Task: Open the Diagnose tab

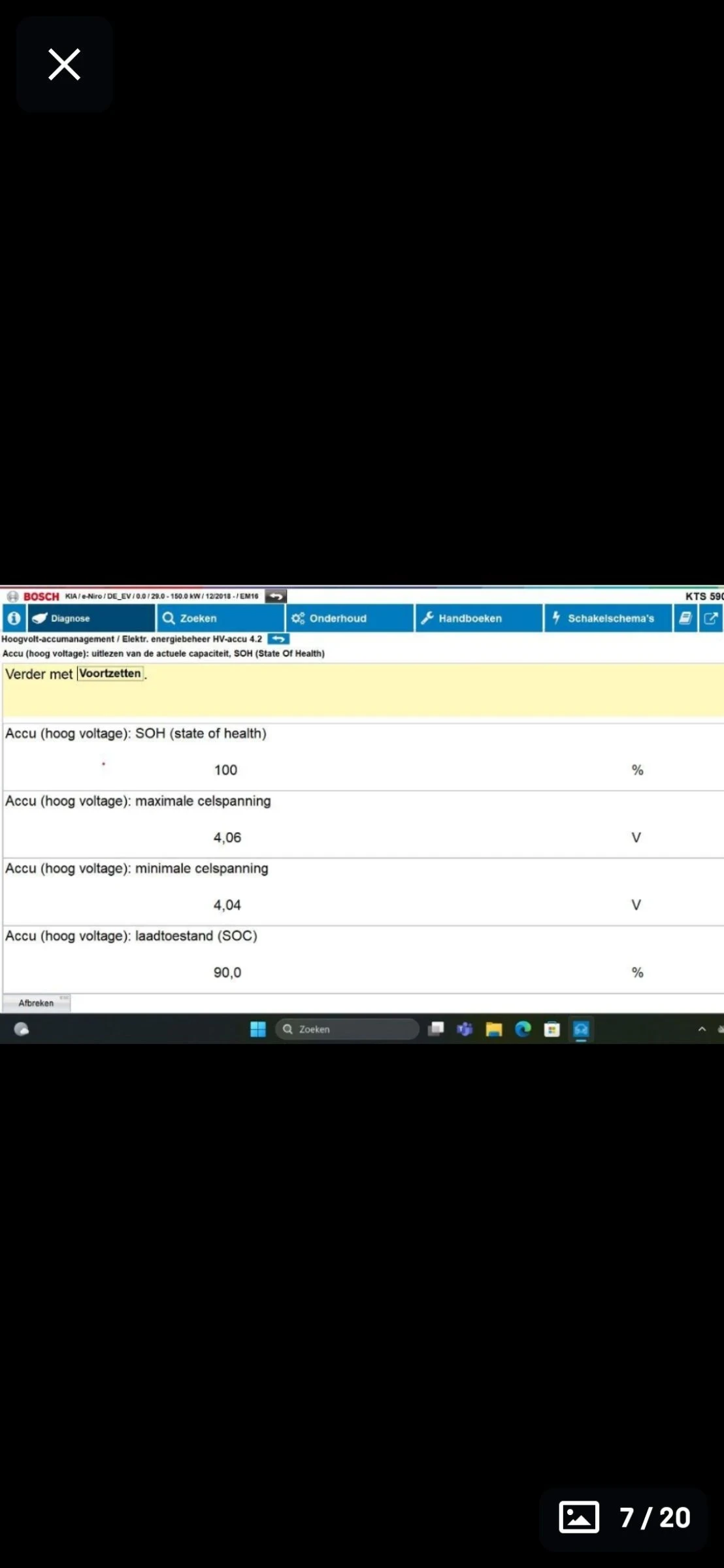Action: pos(91,618)
